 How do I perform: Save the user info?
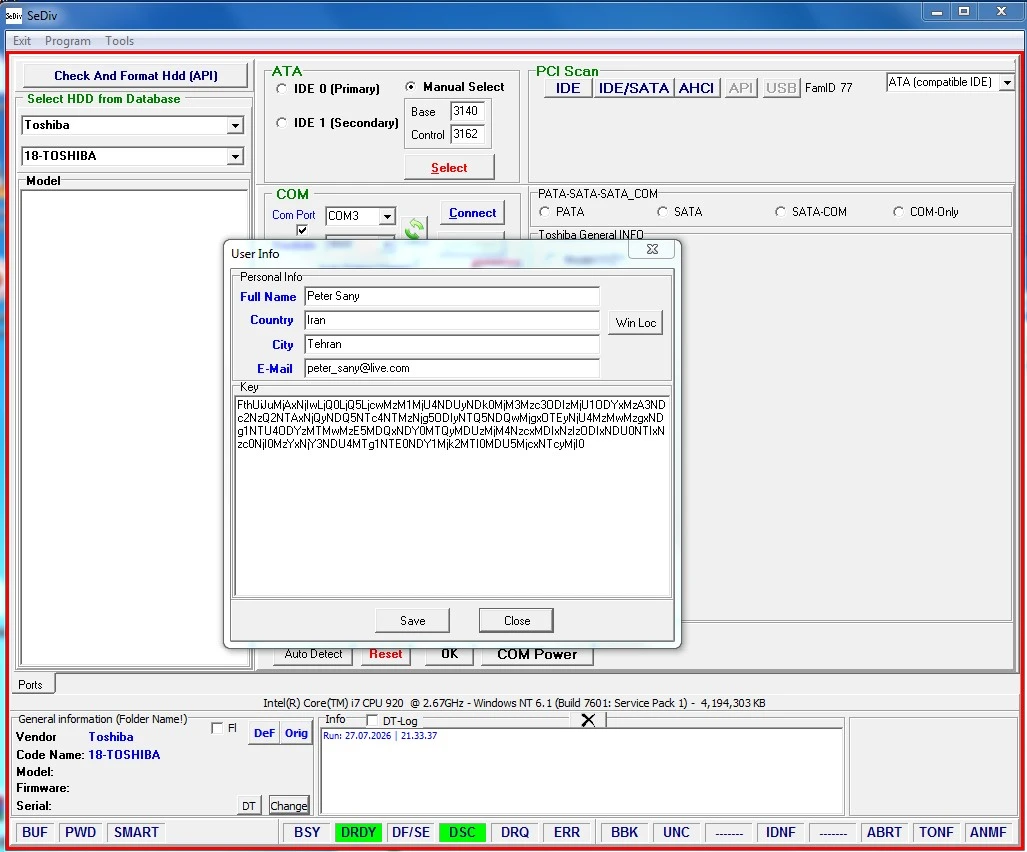(413, 621)
